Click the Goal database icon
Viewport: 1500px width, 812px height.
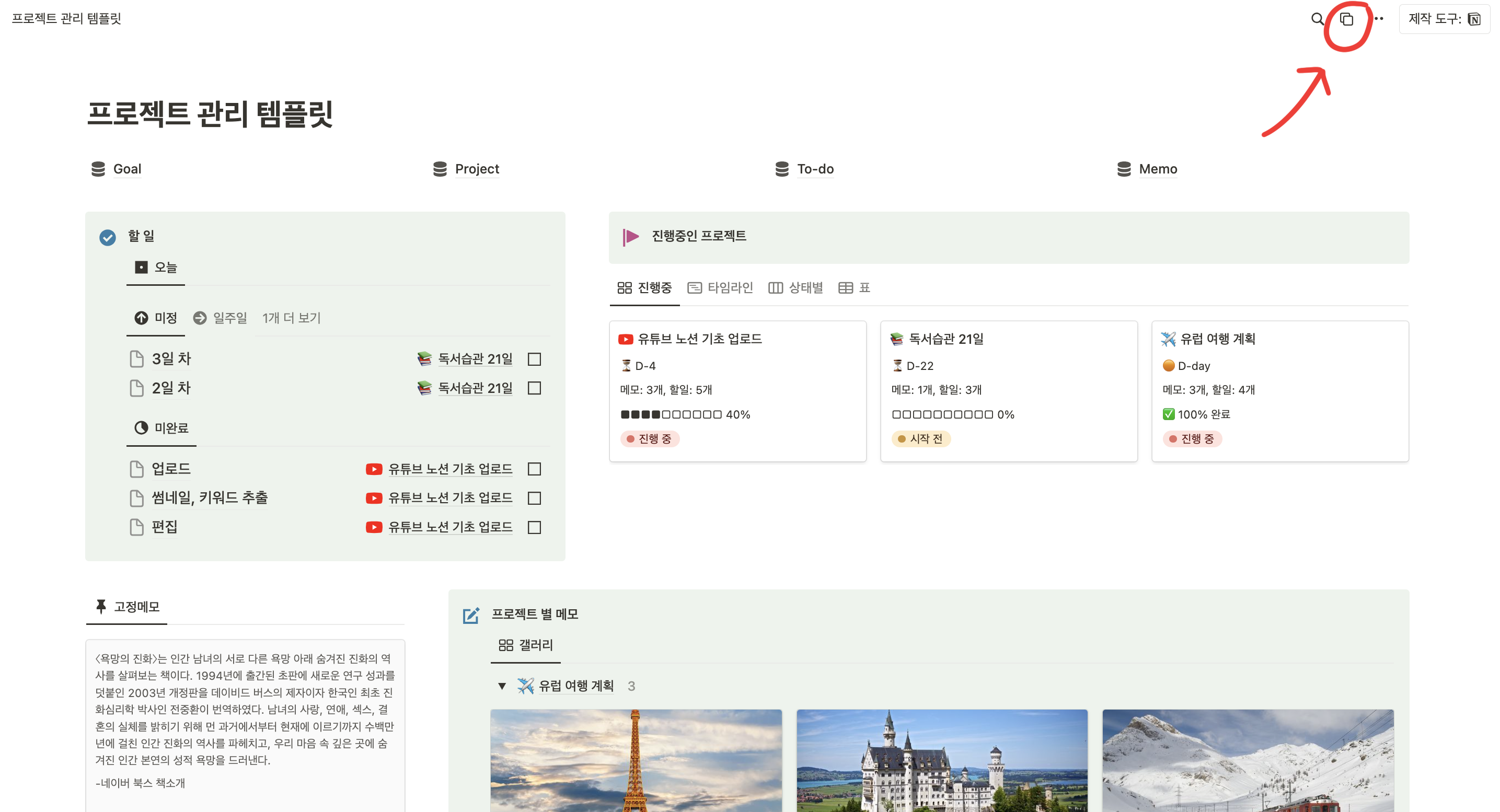98,169
